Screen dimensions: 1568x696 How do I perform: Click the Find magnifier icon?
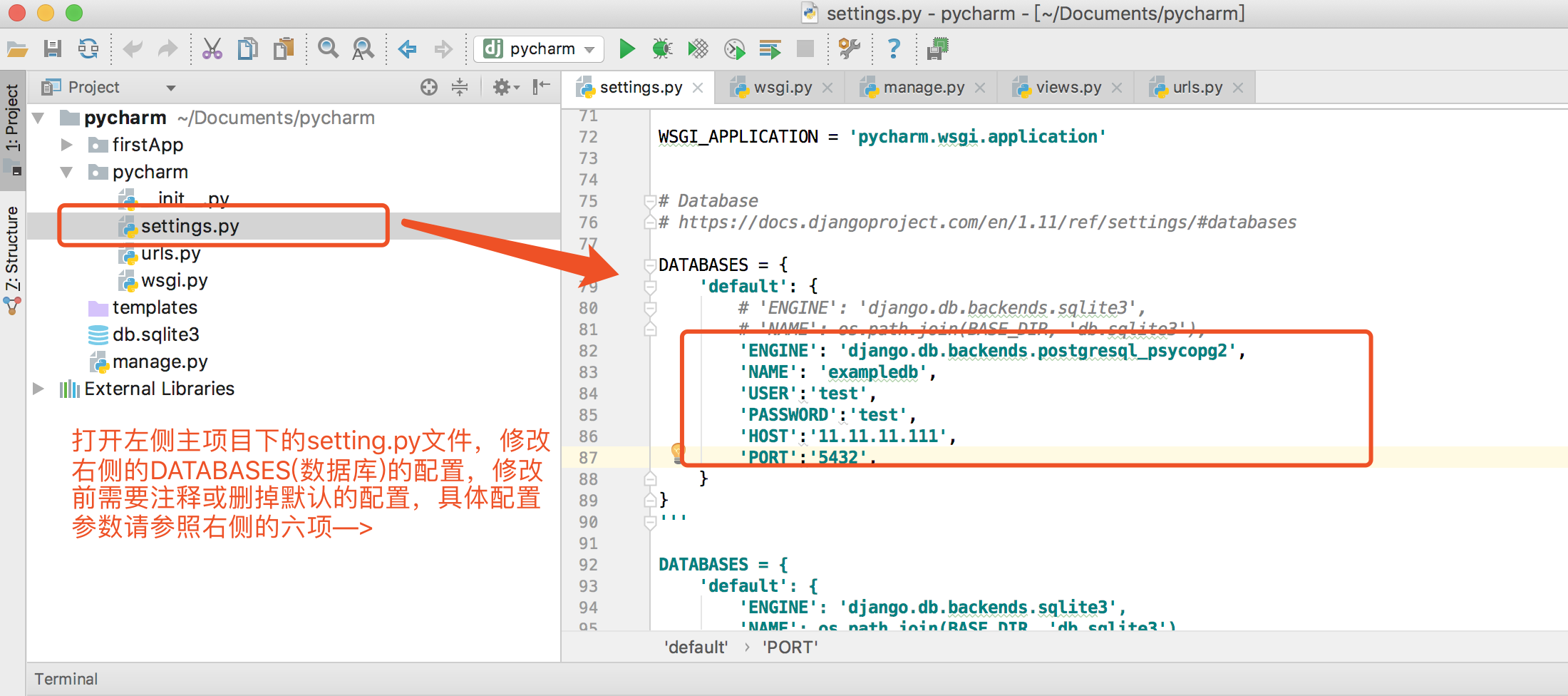pos(328,49)
